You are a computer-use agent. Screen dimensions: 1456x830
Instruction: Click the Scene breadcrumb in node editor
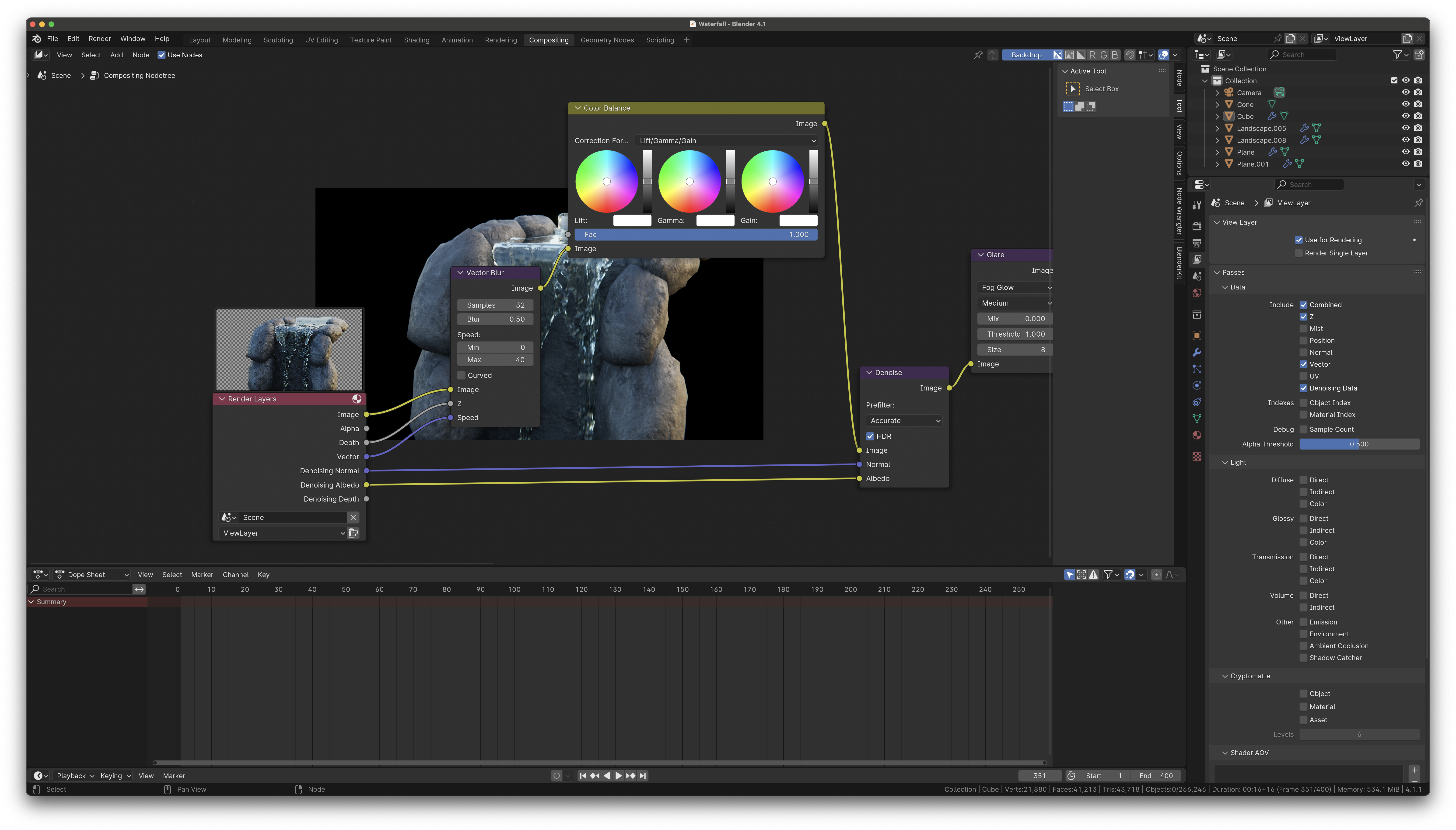(61, 76)
